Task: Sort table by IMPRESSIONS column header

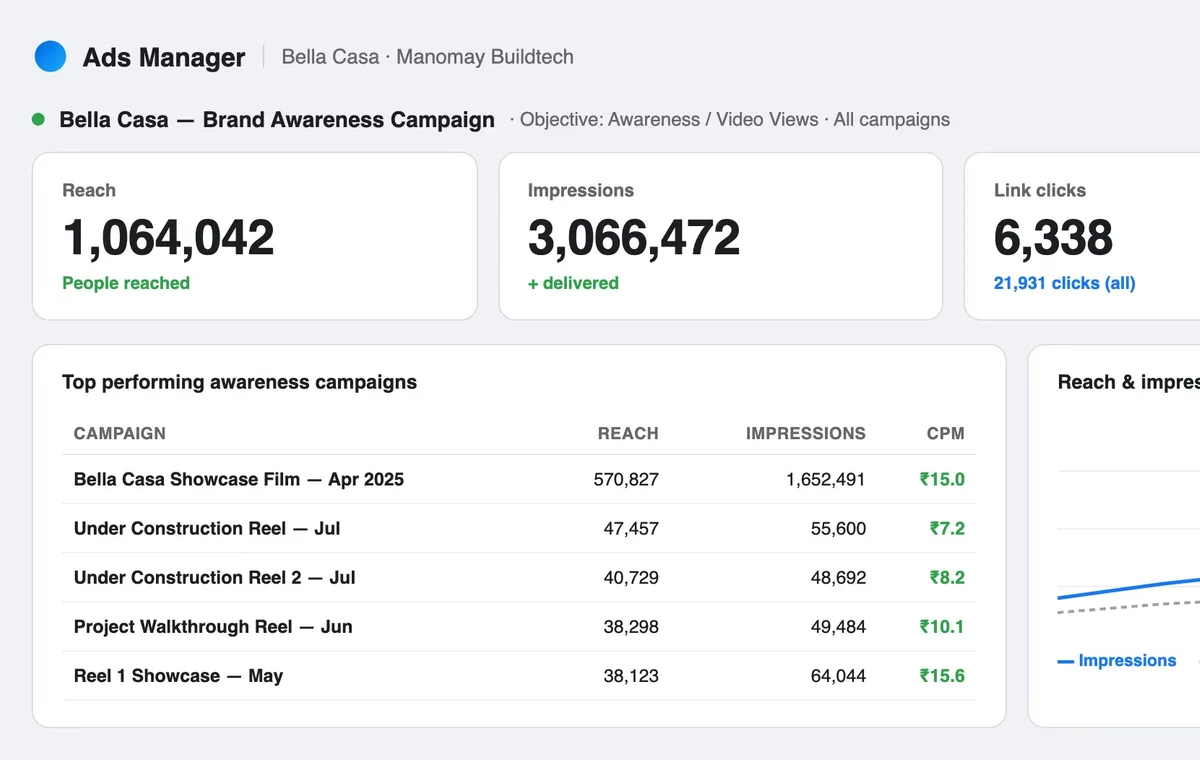Action: point(806,433)
